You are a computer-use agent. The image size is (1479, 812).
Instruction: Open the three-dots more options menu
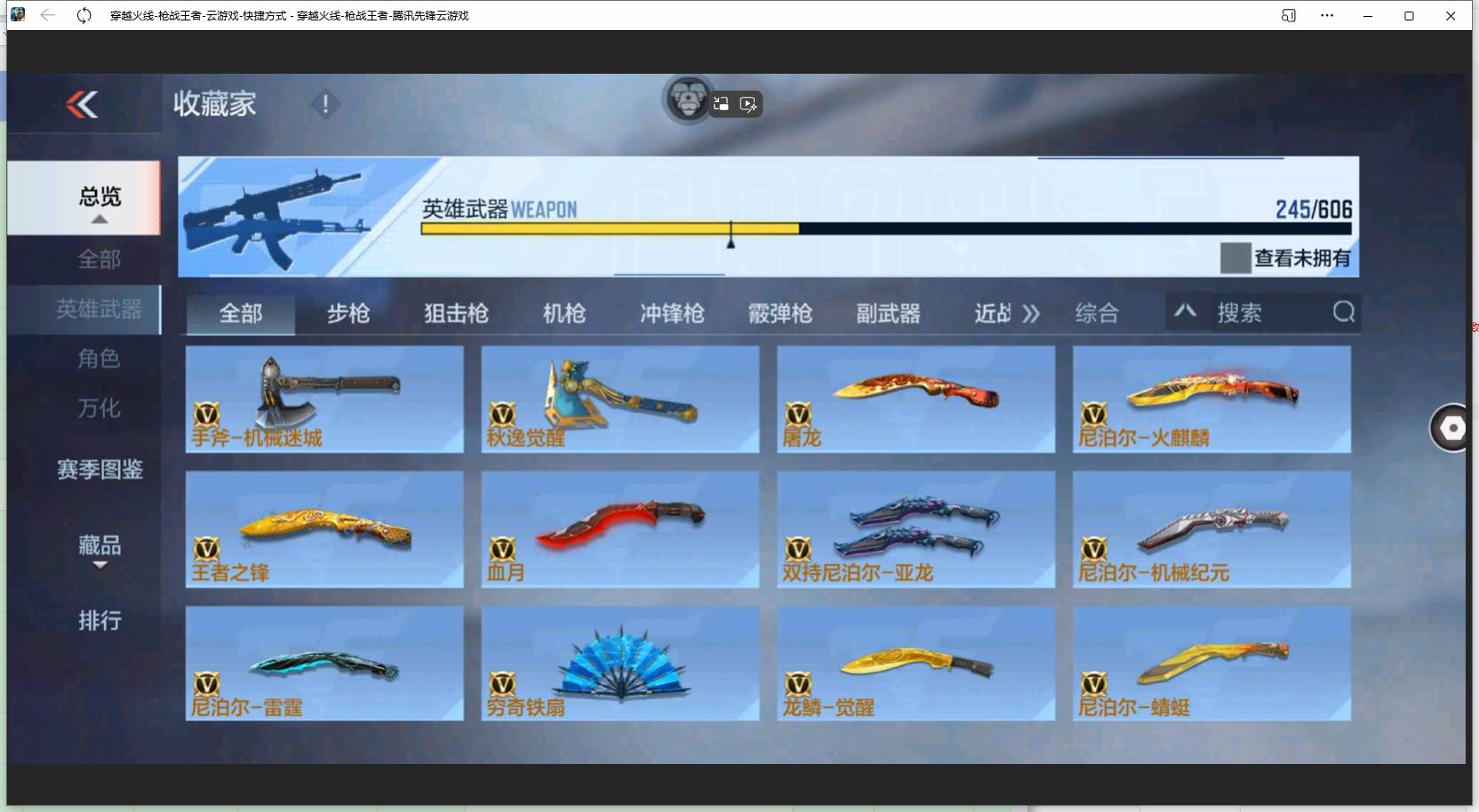1327,15
